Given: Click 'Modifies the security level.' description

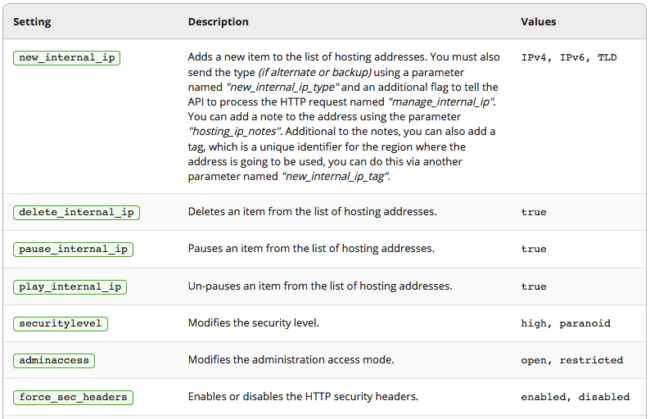Looking at the screenshot, I should pyautogui.click(x=254, y=323).
